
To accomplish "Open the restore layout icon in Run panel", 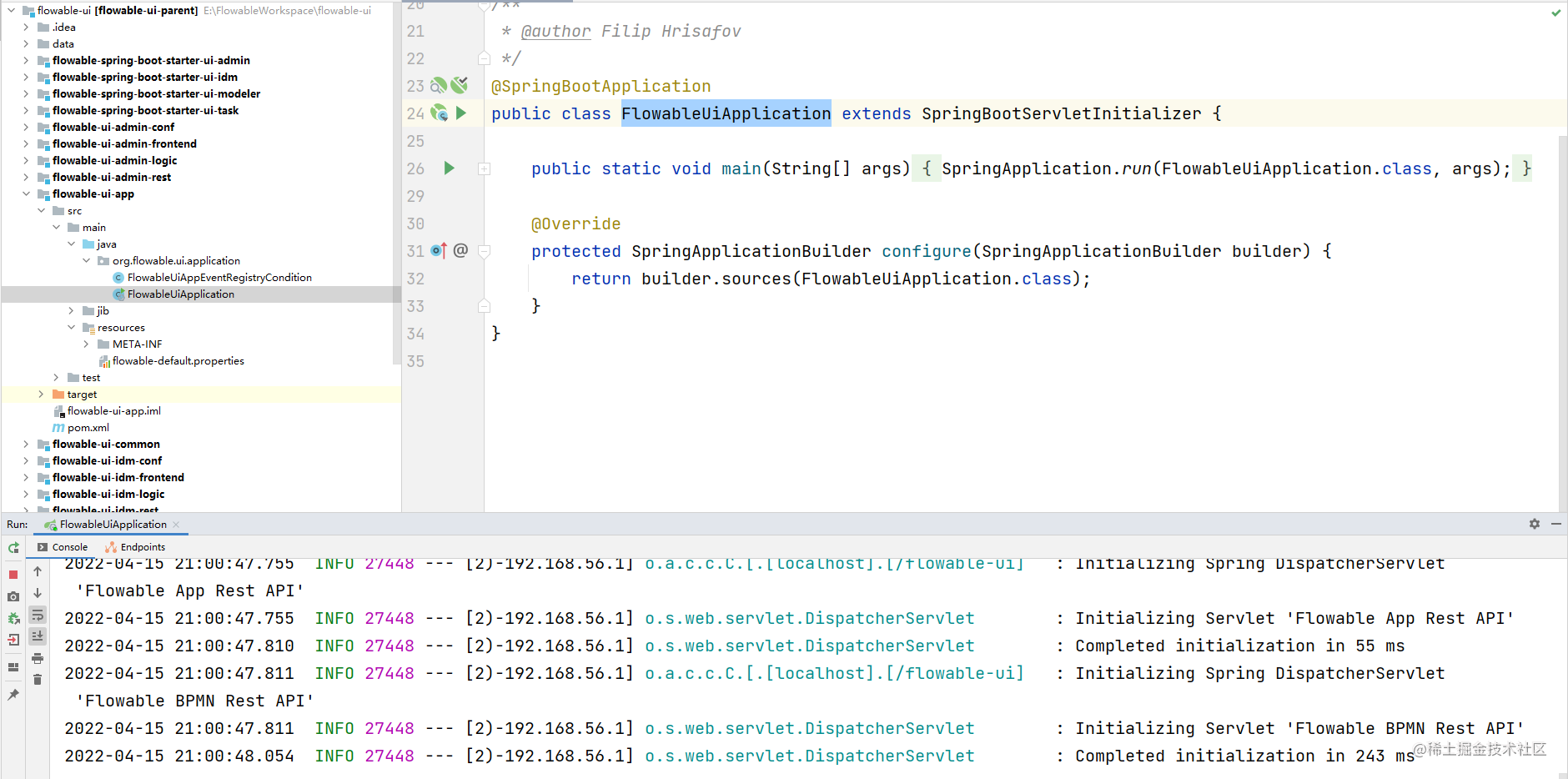I will (x=13, y=667).
